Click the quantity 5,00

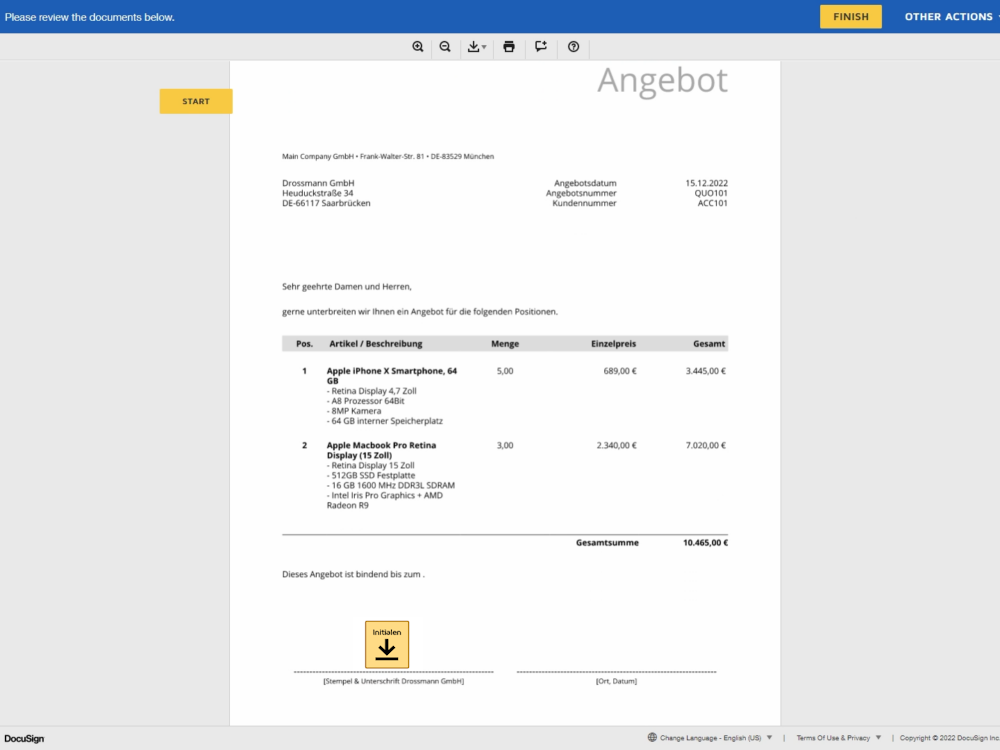[505, 371]
